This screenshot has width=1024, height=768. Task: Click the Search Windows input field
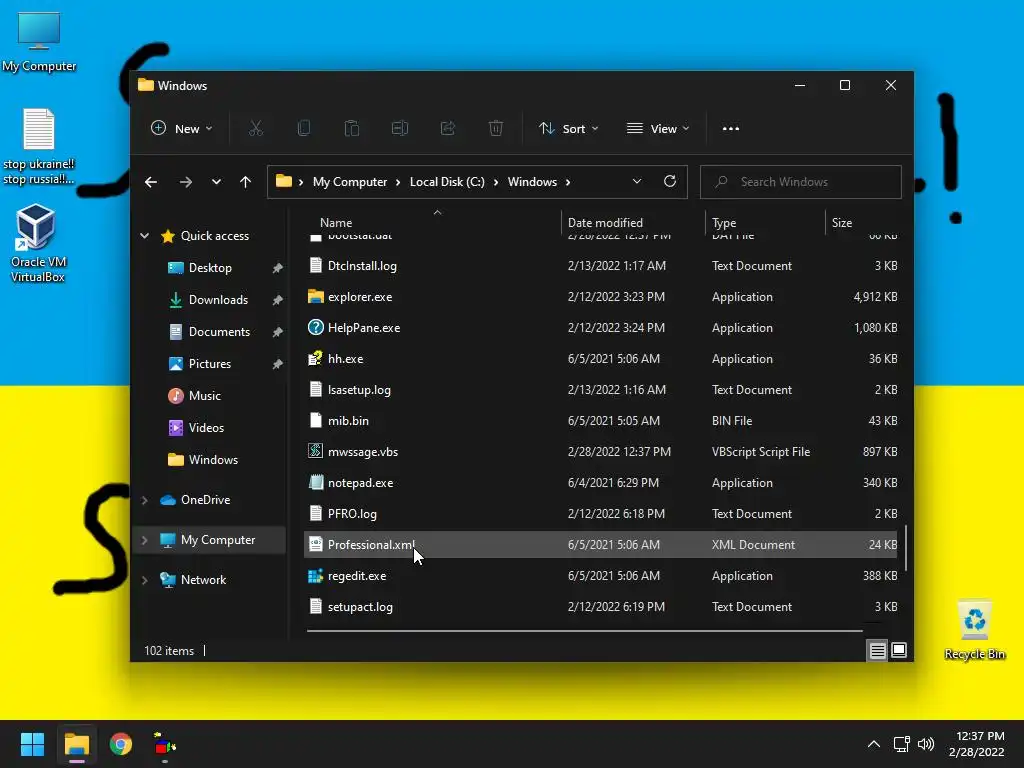click(x=801, y=182)
